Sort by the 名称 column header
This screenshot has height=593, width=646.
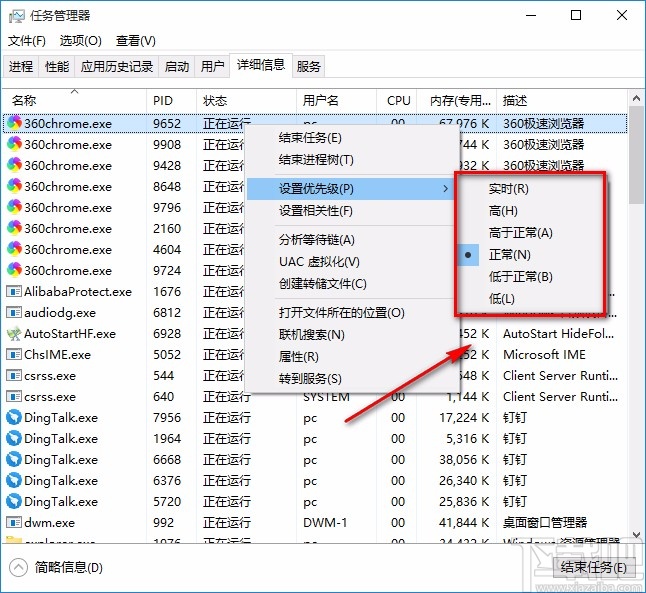coord(74,100)
